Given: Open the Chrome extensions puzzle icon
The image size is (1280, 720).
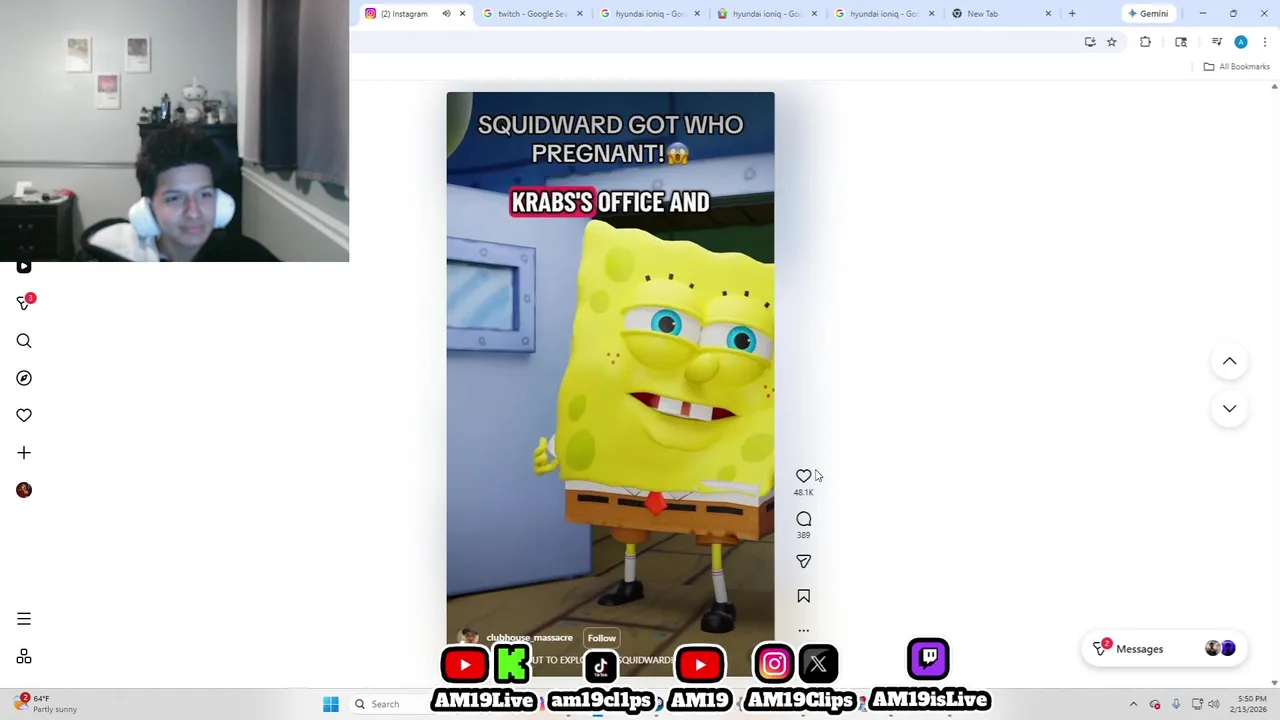Looking at the screenshot, I should (x=1145, y=42).
